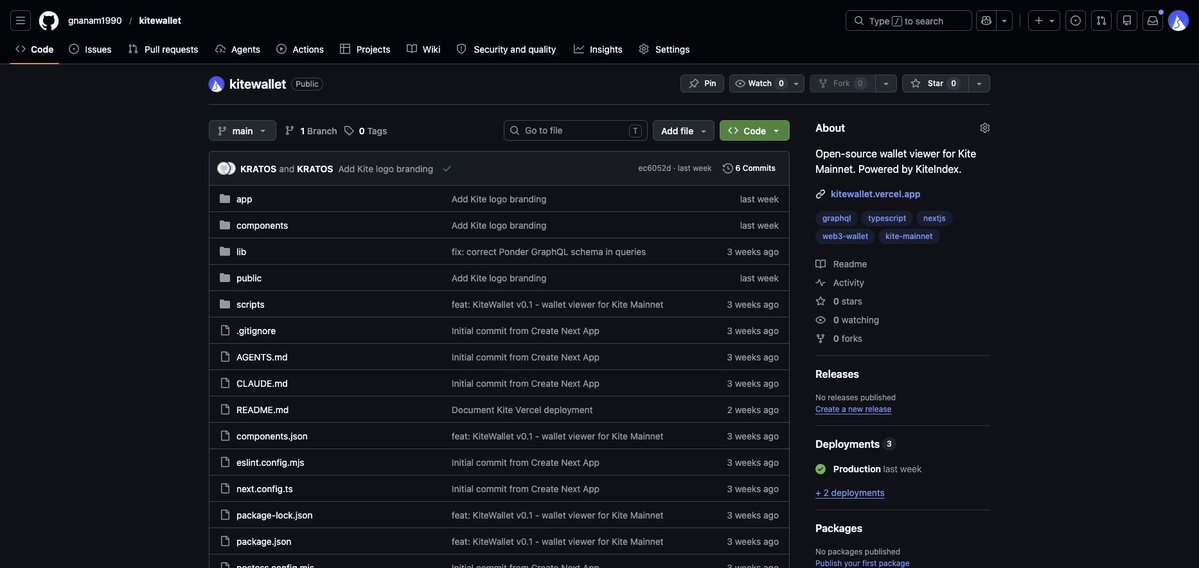
Task: Click the graphql topic tag
Action: click(x=837, y=219)
